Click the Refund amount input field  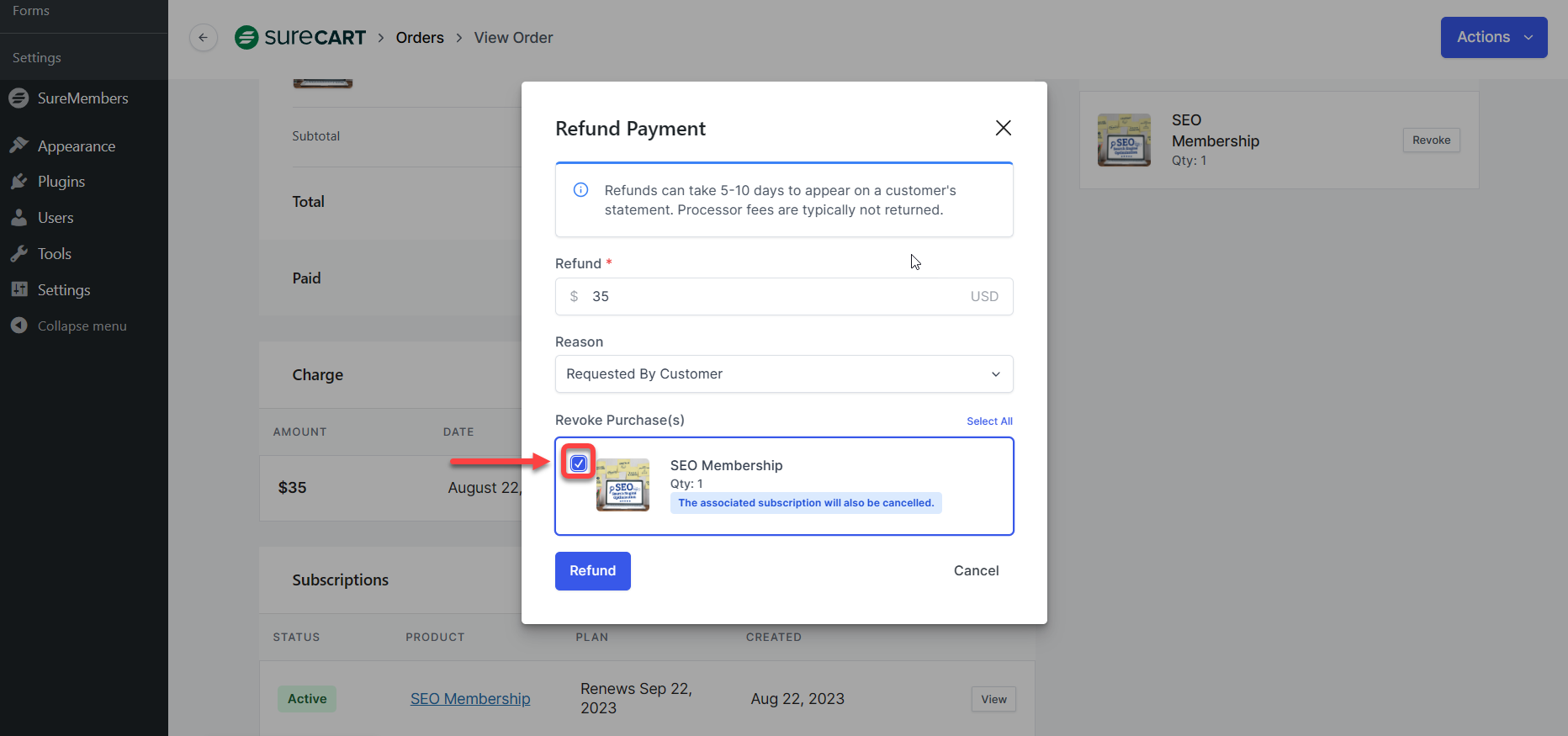tap(784, 297)
